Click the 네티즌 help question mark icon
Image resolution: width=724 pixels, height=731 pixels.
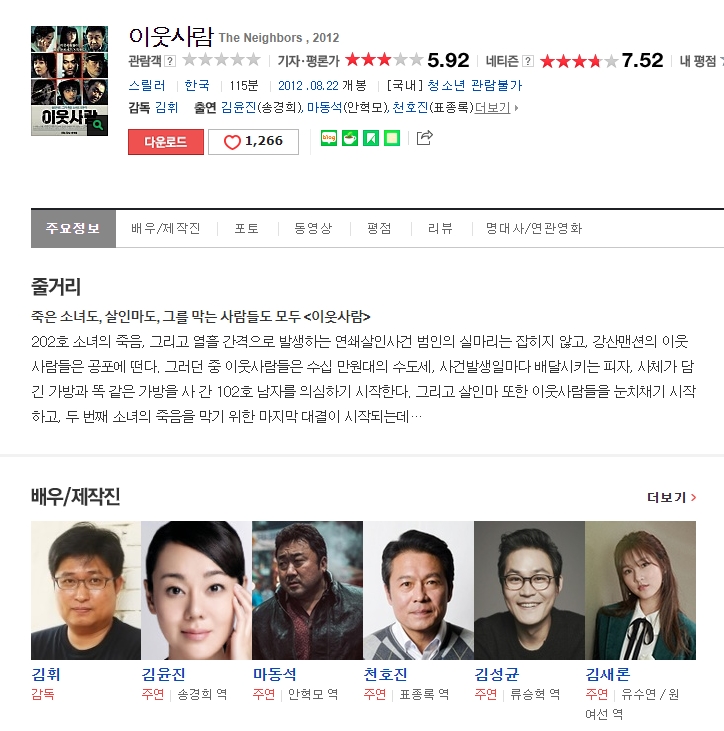pyautogui.click(x=528, y=61)
